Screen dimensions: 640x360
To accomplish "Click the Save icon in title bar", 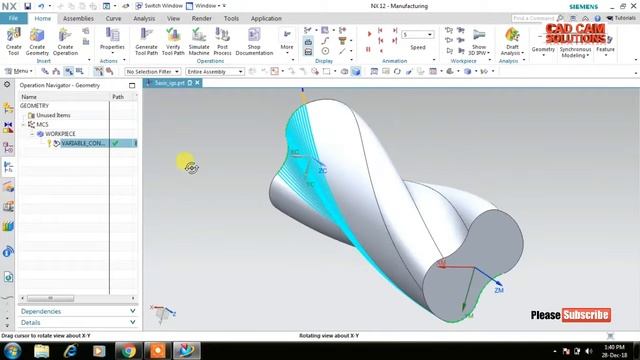I will point(27,6).
